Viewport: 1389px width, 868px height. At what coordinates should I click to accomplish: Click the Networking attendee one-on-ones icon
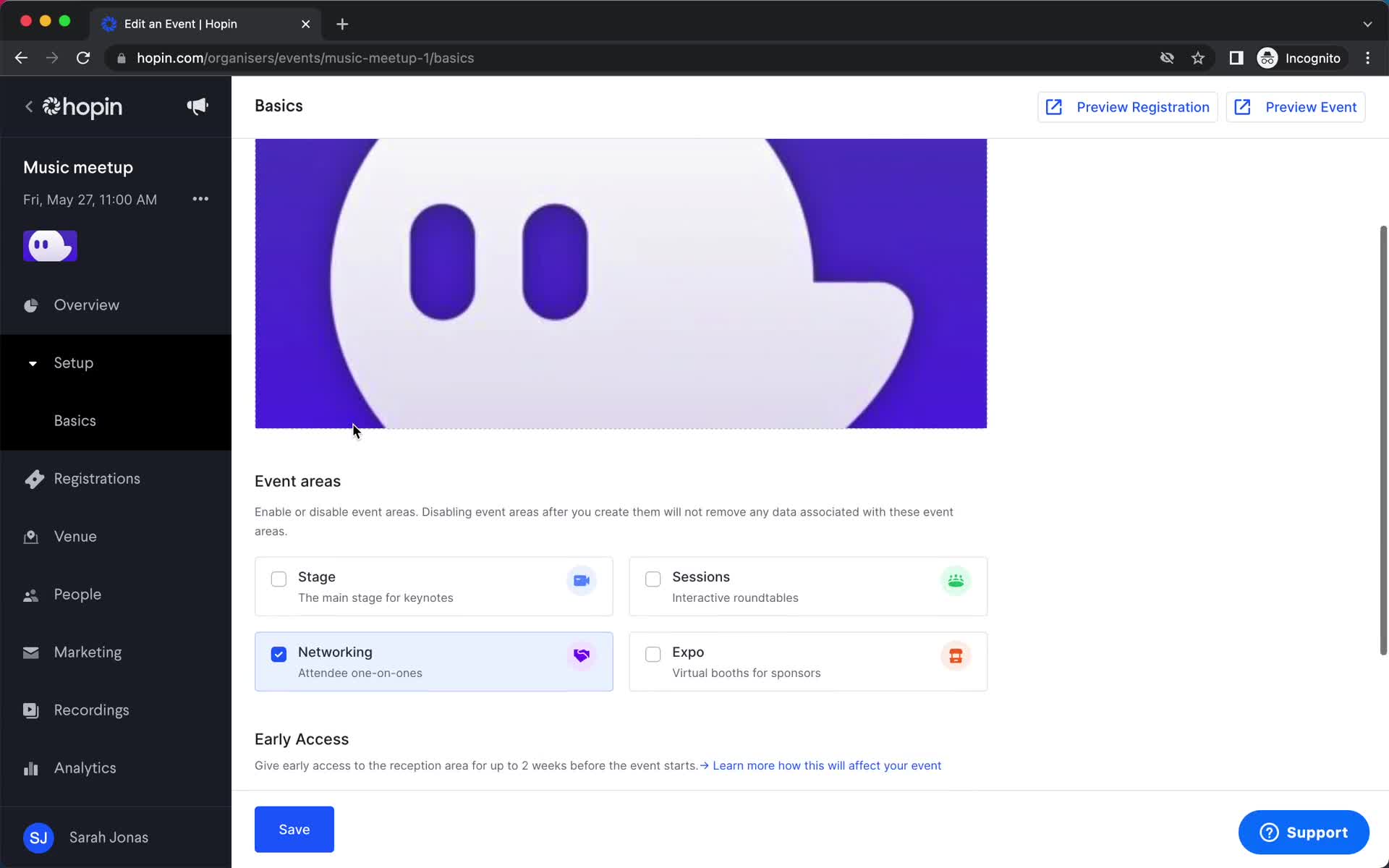[x=581, y=655]
